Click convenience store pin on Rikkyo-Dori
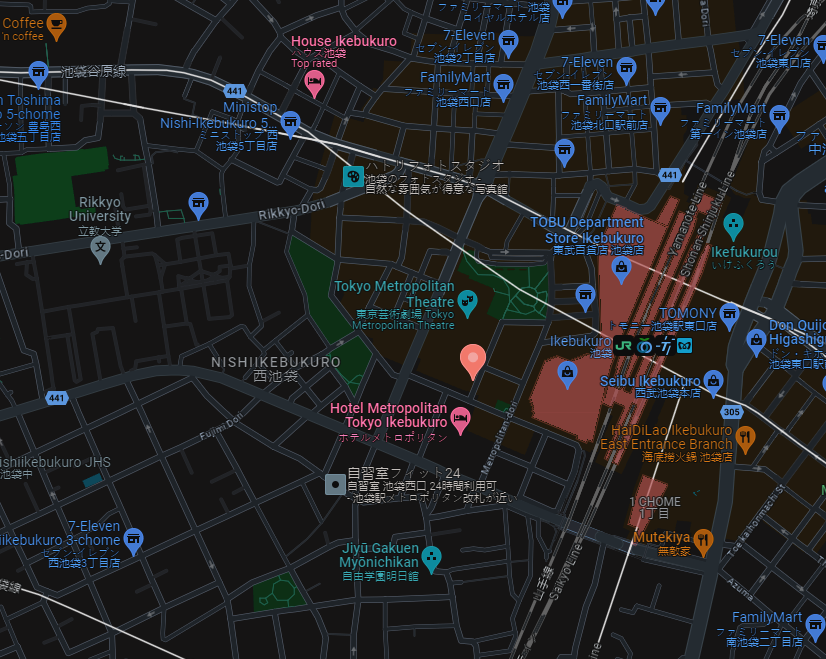Viewport: 826px width, 659px height. (x=199, y=204)
